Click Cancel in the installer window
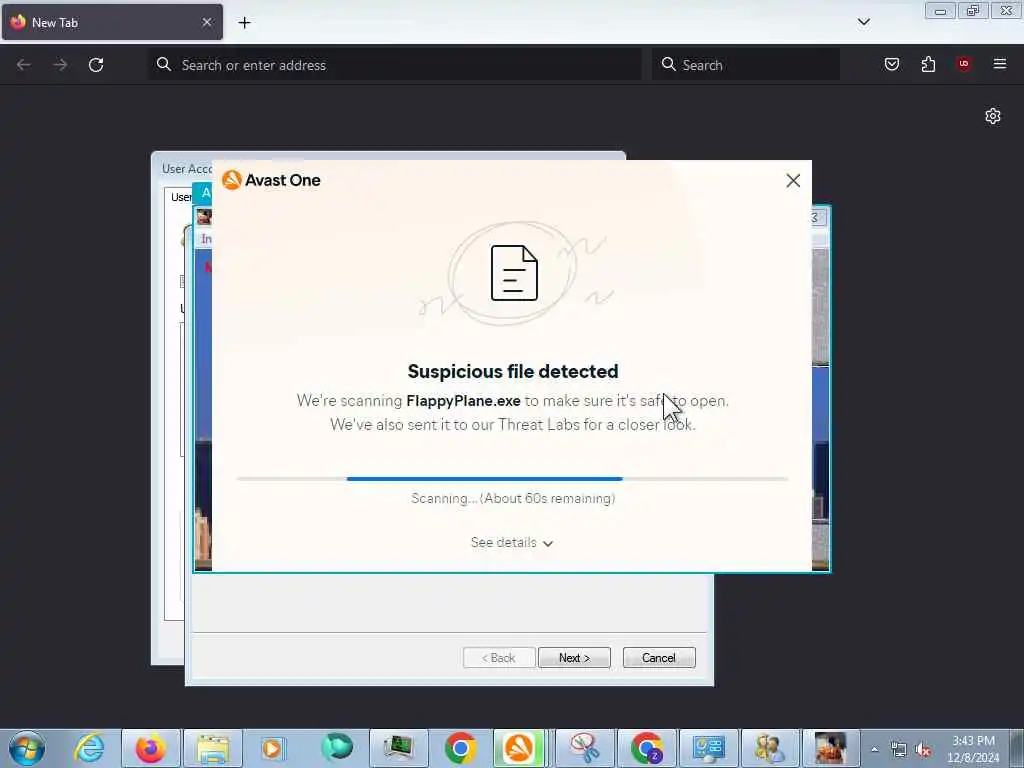1024x768 pixels. [659, 658]
